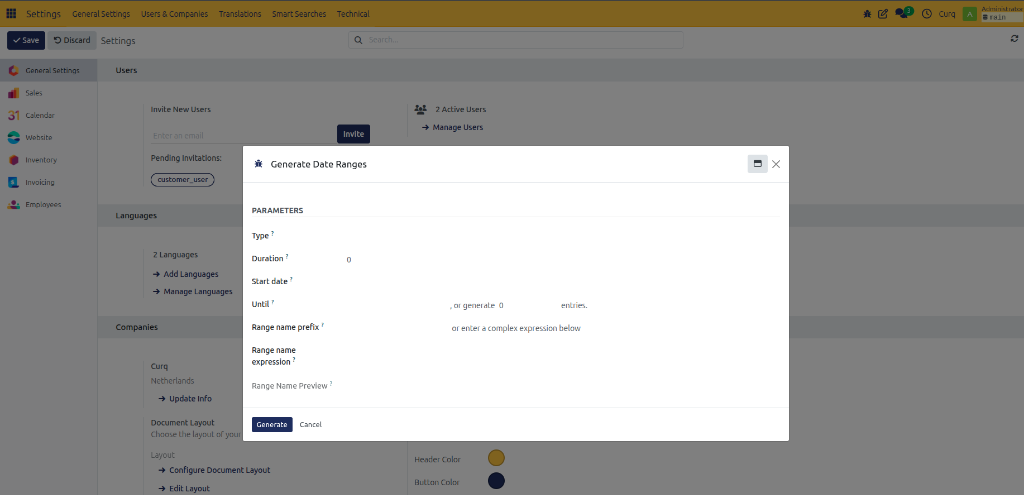Click the Range name prefix label

tap(285, 327)
